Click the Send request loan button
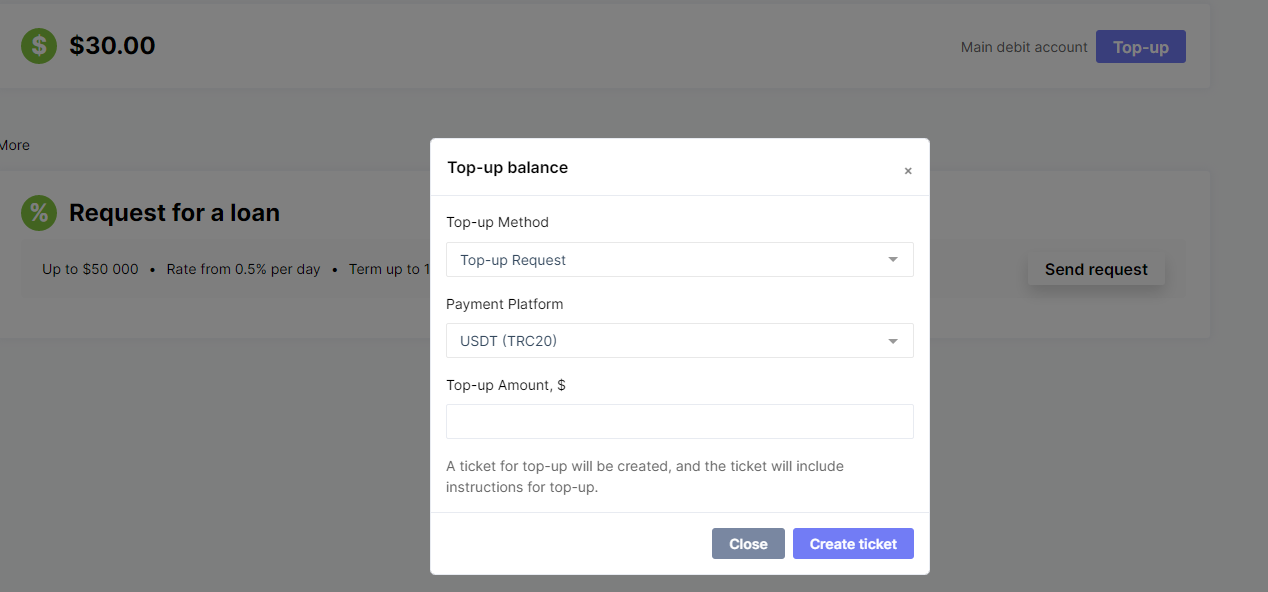The height and width of the screenshot is (592, 1268). (x=1096, y=269)
